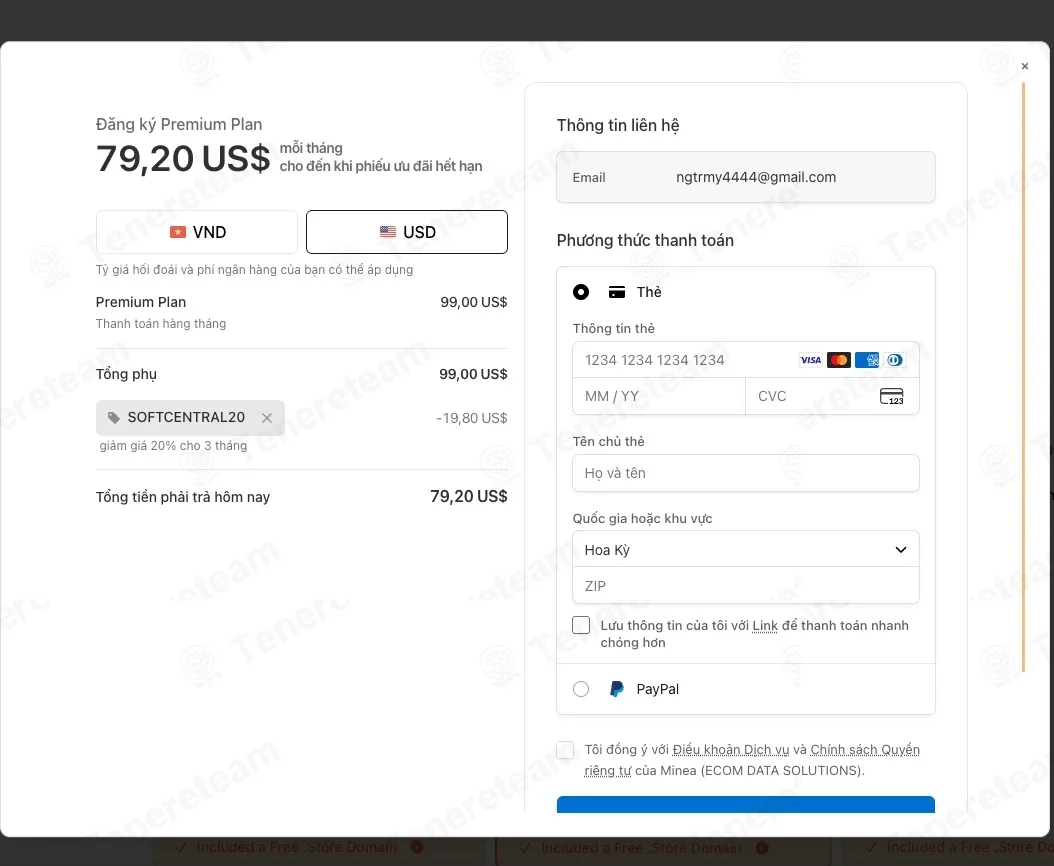This screenshot has height=866, width=1054.
Task: Click the PayPal logo icon
Action: click(x=616, y=689)
